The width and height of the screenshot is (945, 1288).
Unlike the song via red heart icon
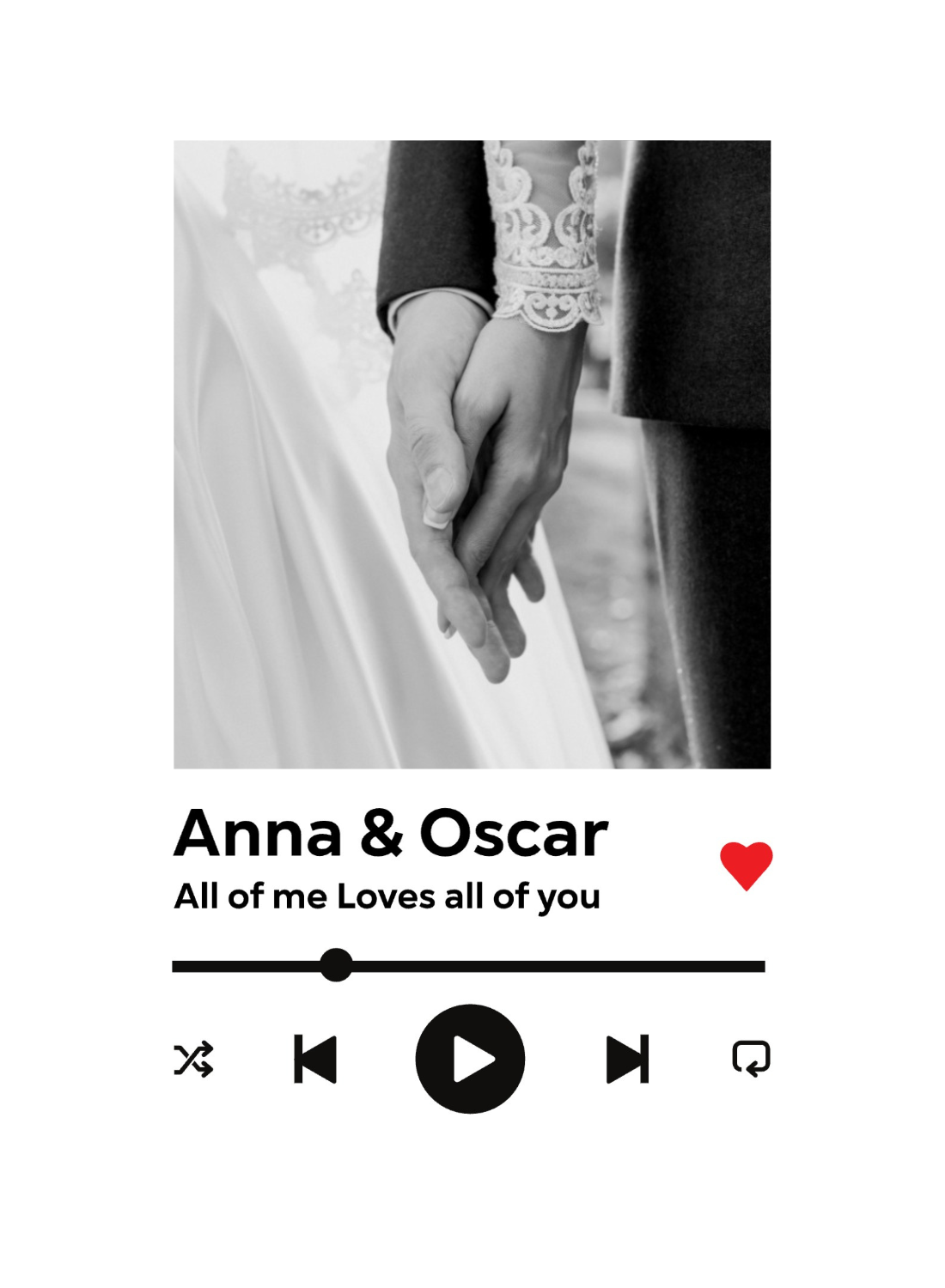747,866
